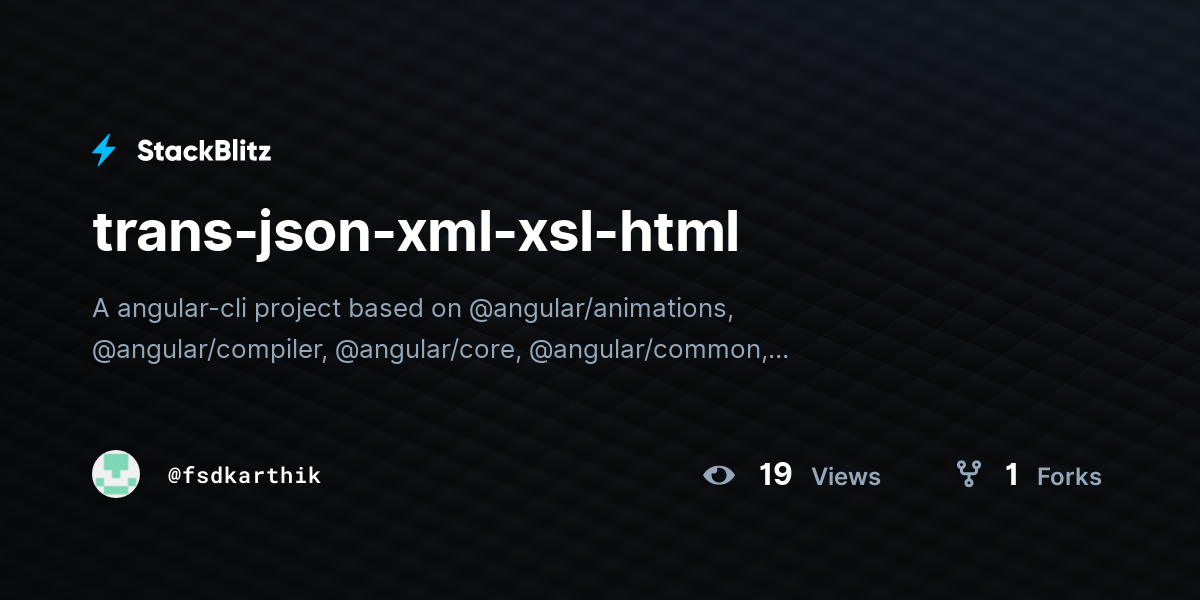Select the Views label
This screenshot has width=1200, height=600.
(846, 476)
